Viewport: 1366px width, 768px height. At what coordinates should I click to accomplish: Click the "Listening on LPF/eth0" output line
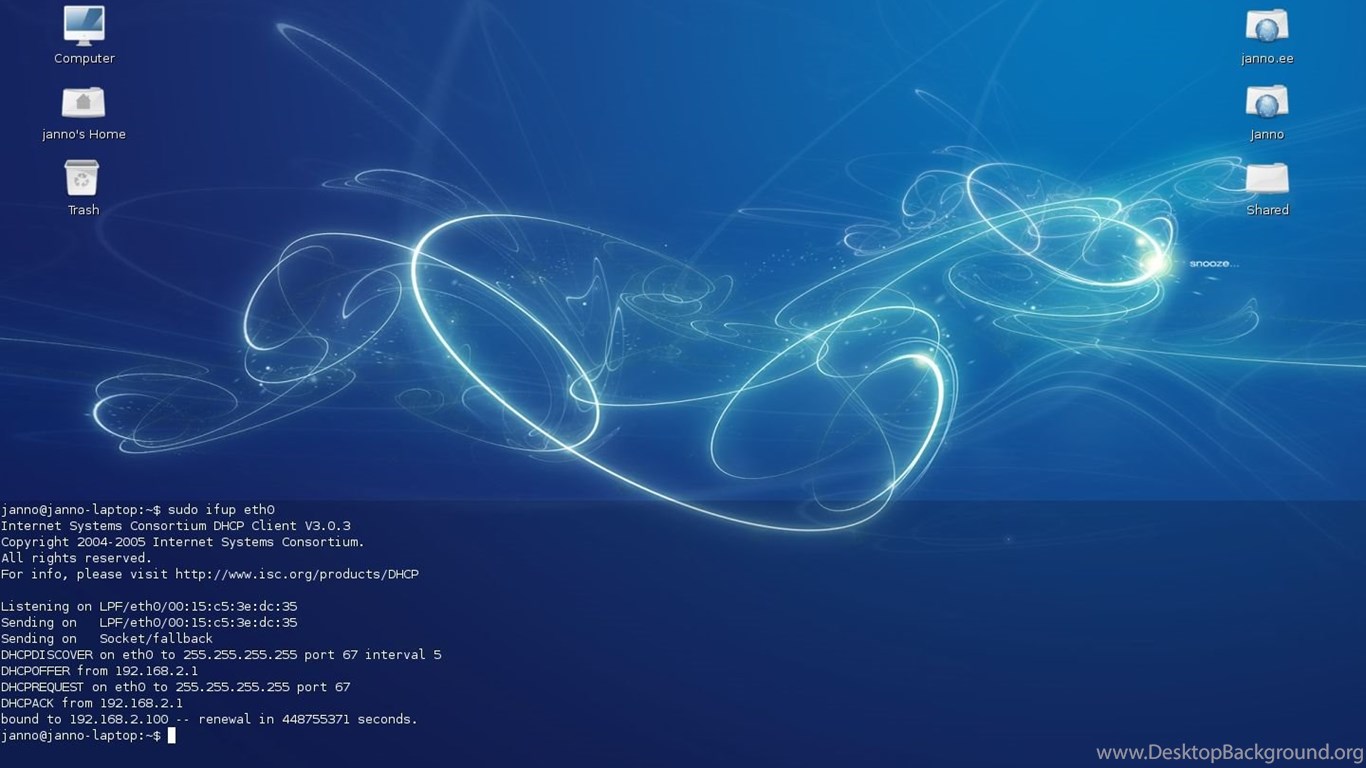(149, 606)
